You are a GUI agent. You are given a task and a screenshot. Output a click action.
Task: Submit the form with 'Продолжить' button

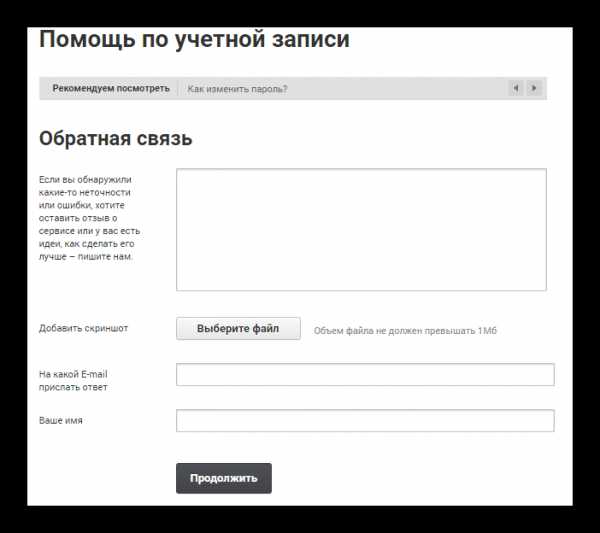coord(223,478)
